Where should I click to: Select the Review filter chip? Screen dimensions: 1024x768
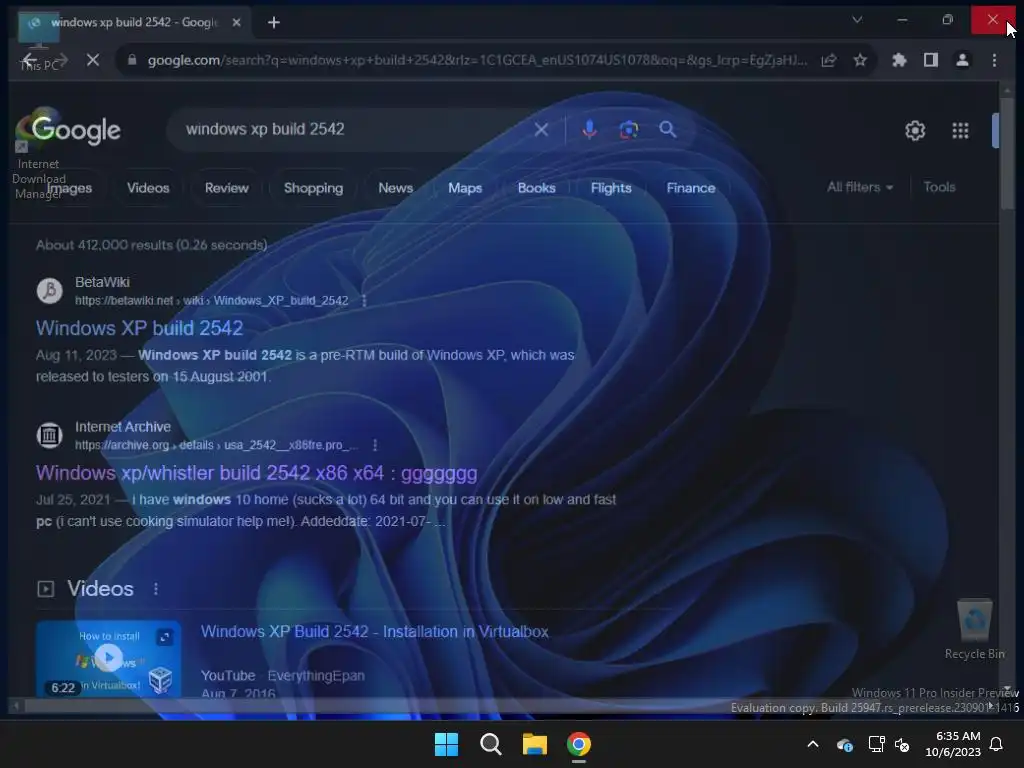tap(227, 188)
